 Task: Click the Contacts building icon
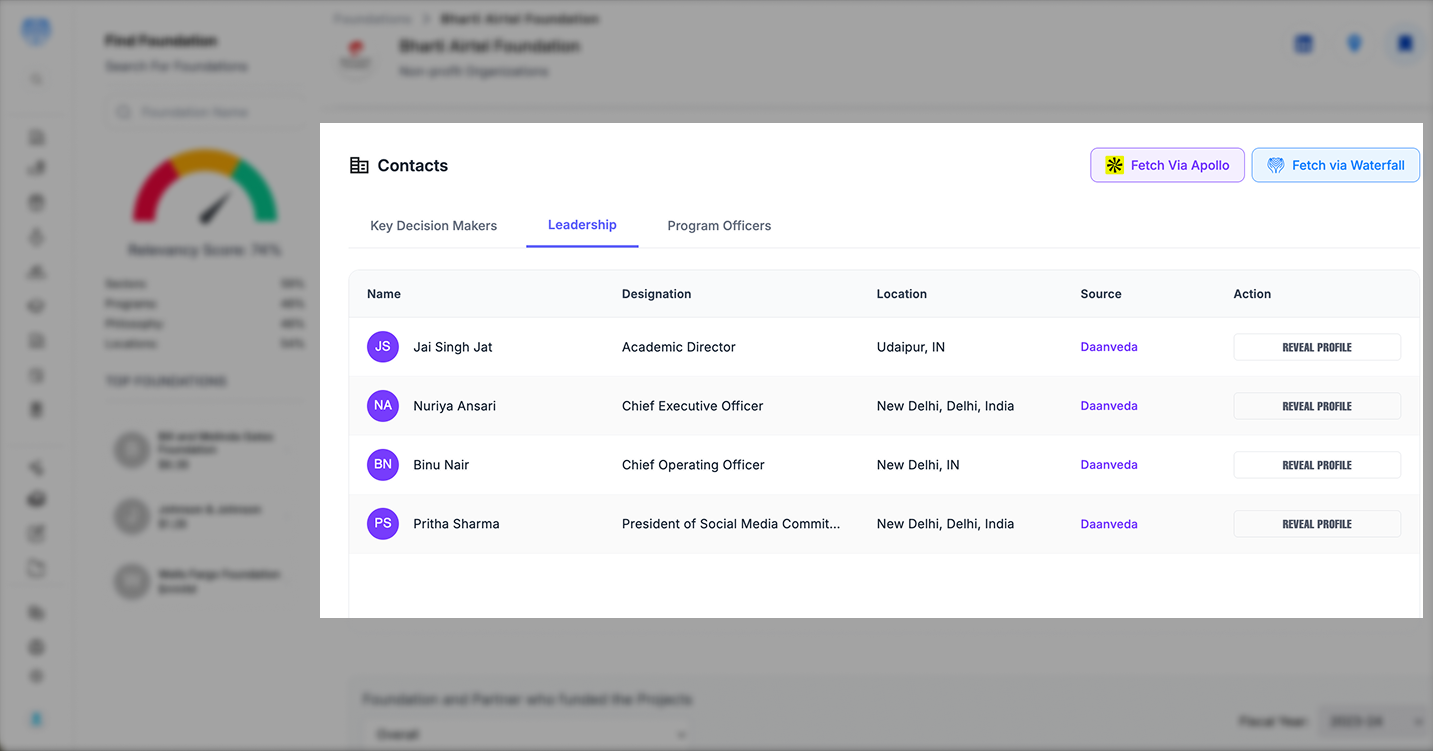(x=359, y=166)
